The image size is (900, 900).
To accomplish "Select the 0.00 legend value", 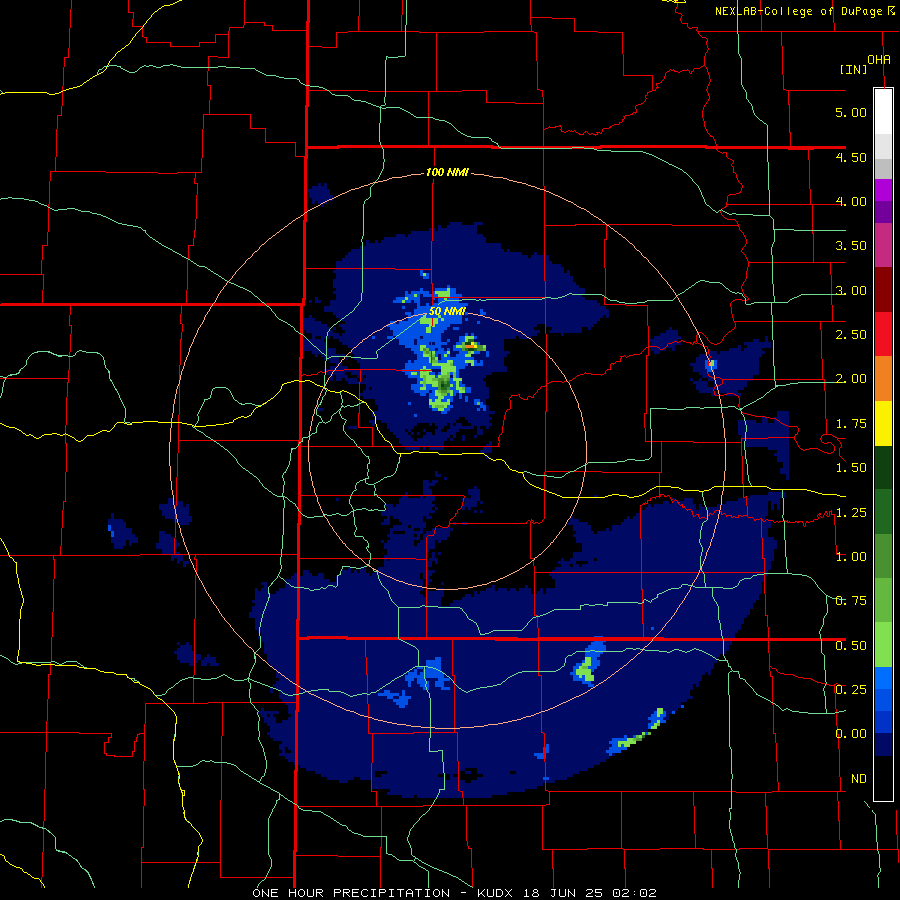I will (851, 734).
